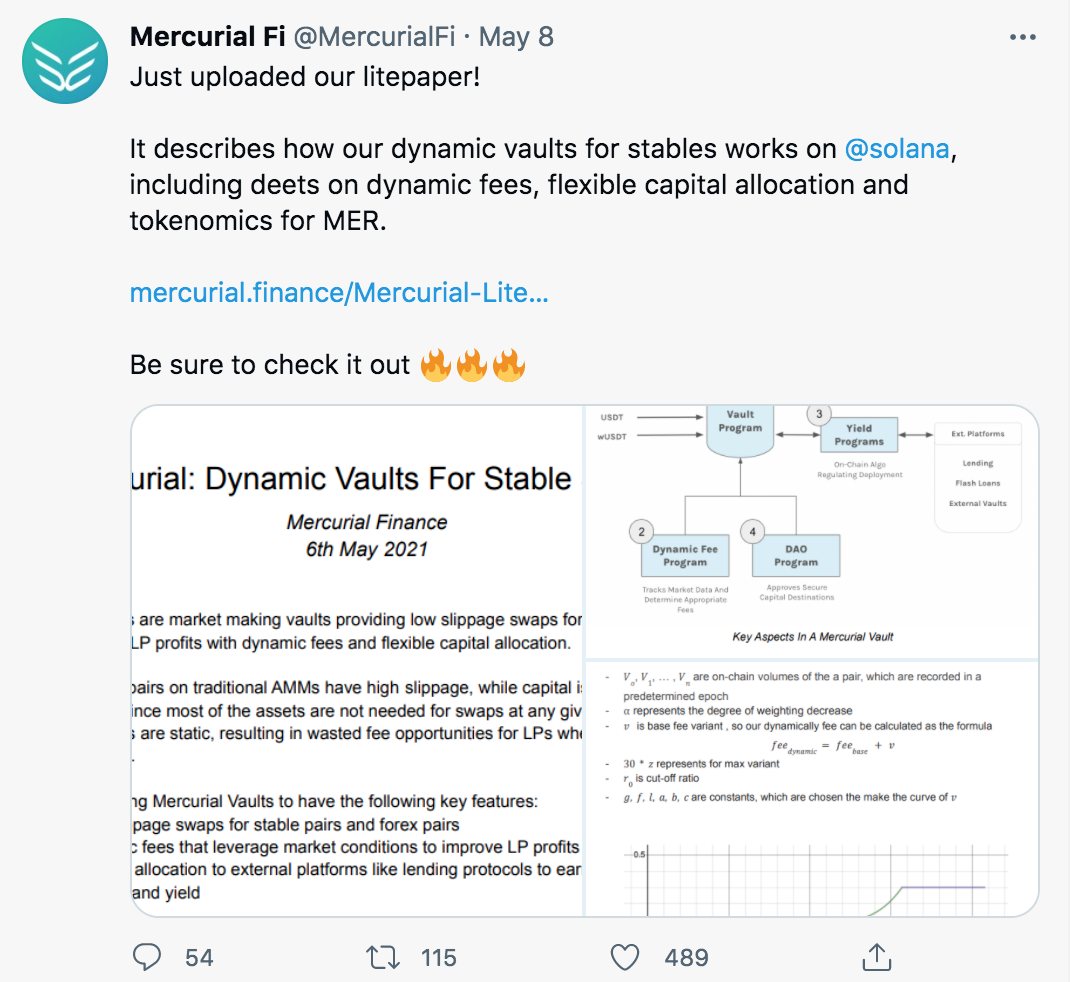Viewport: 1074px width, 982px height.
Task: Open the Mercurial Vault diagram image
Action: [x=812, y=531]
